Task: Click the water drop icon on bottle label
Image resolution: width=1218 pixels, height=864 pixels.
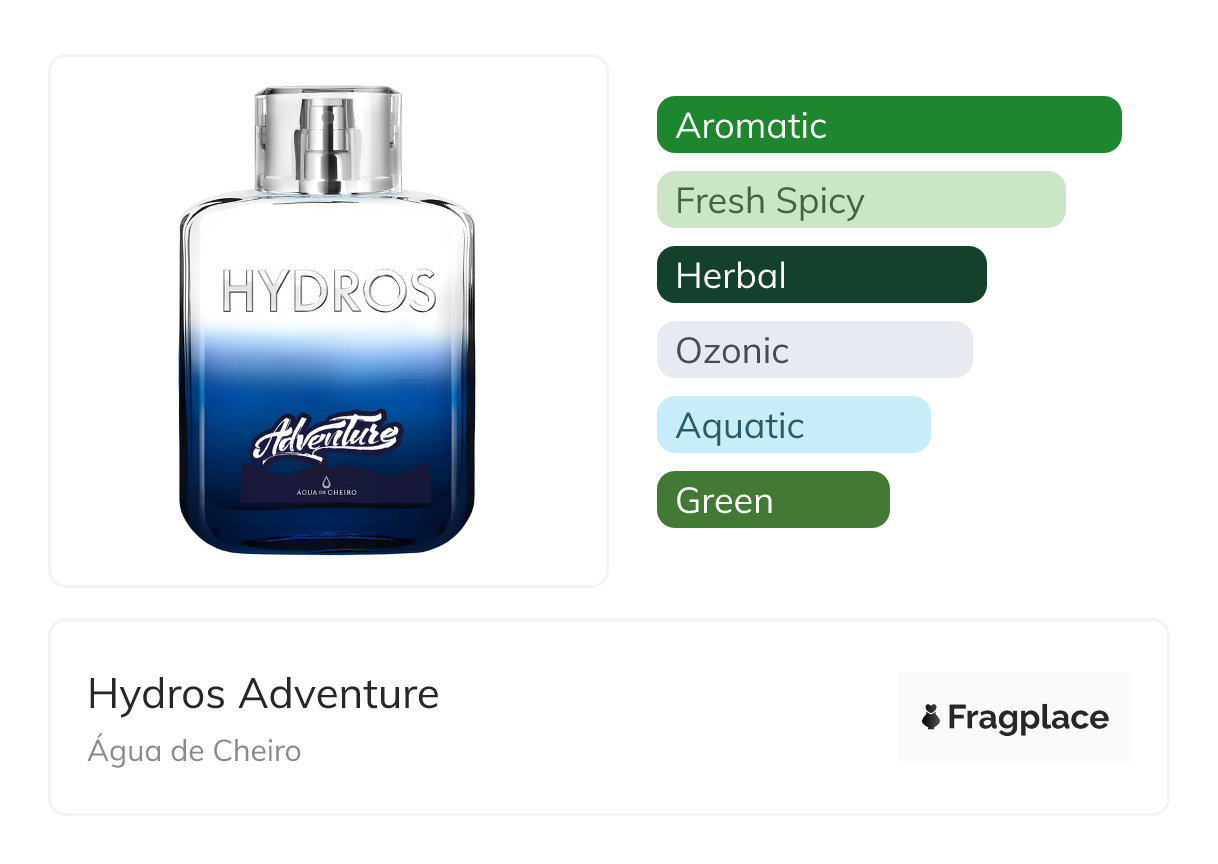Action: [326, 478]
